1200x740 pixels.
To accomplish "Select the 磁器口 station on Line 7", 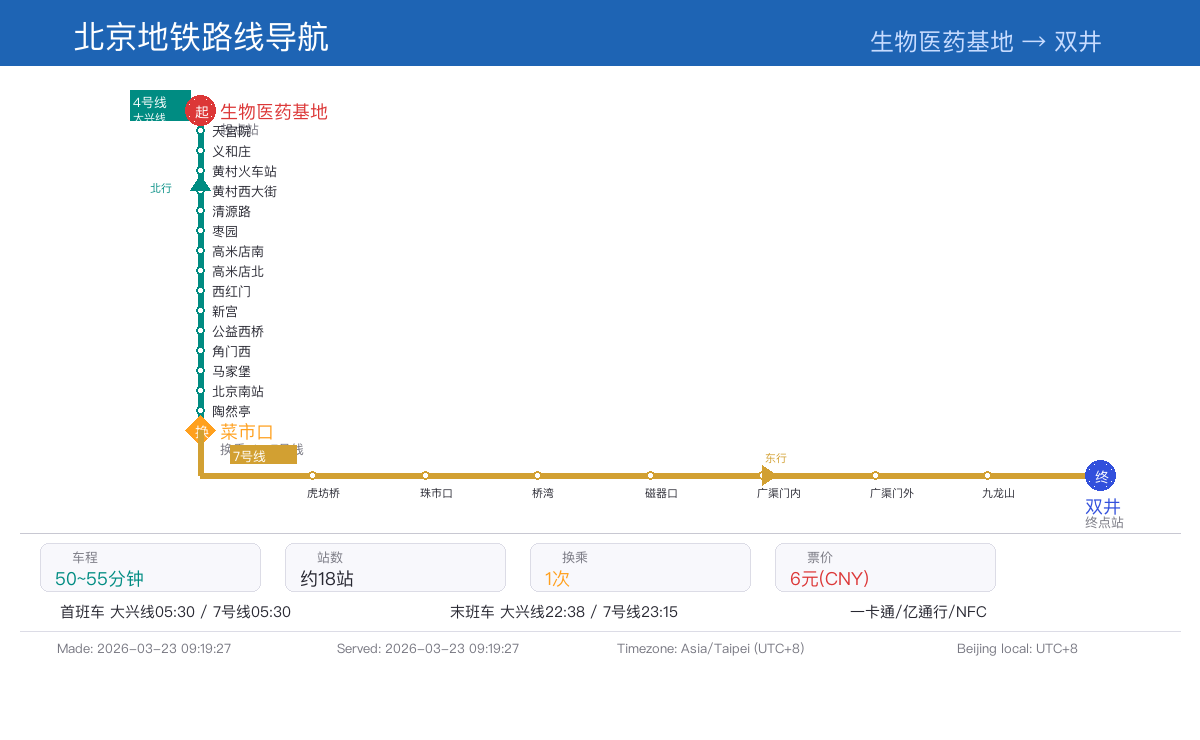I will coord(651,476).
